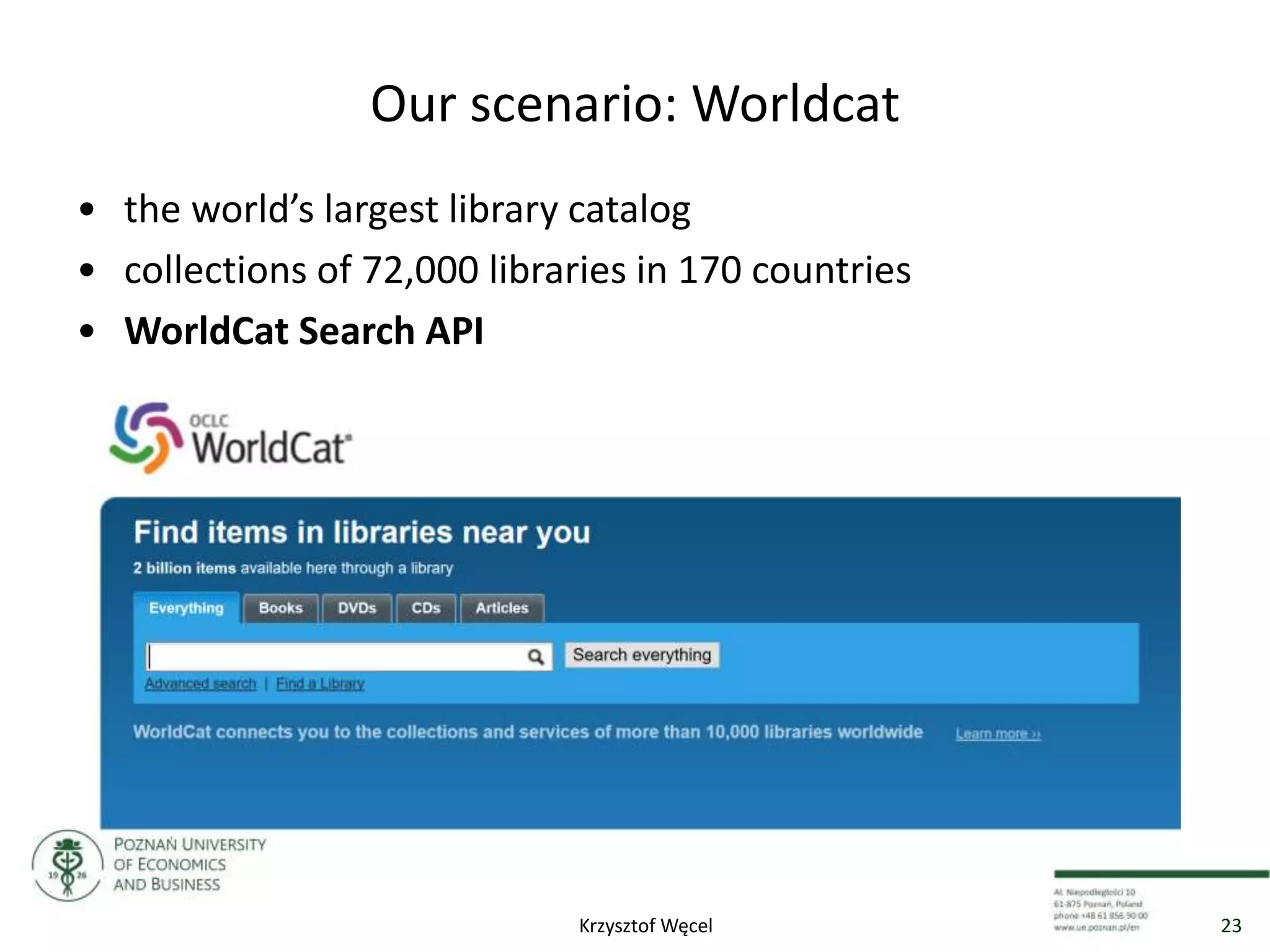This screenshot has width=1270, height=952.
Task: Click the bullet 'the world's largest library catalog'
Action: coord(407,209)
